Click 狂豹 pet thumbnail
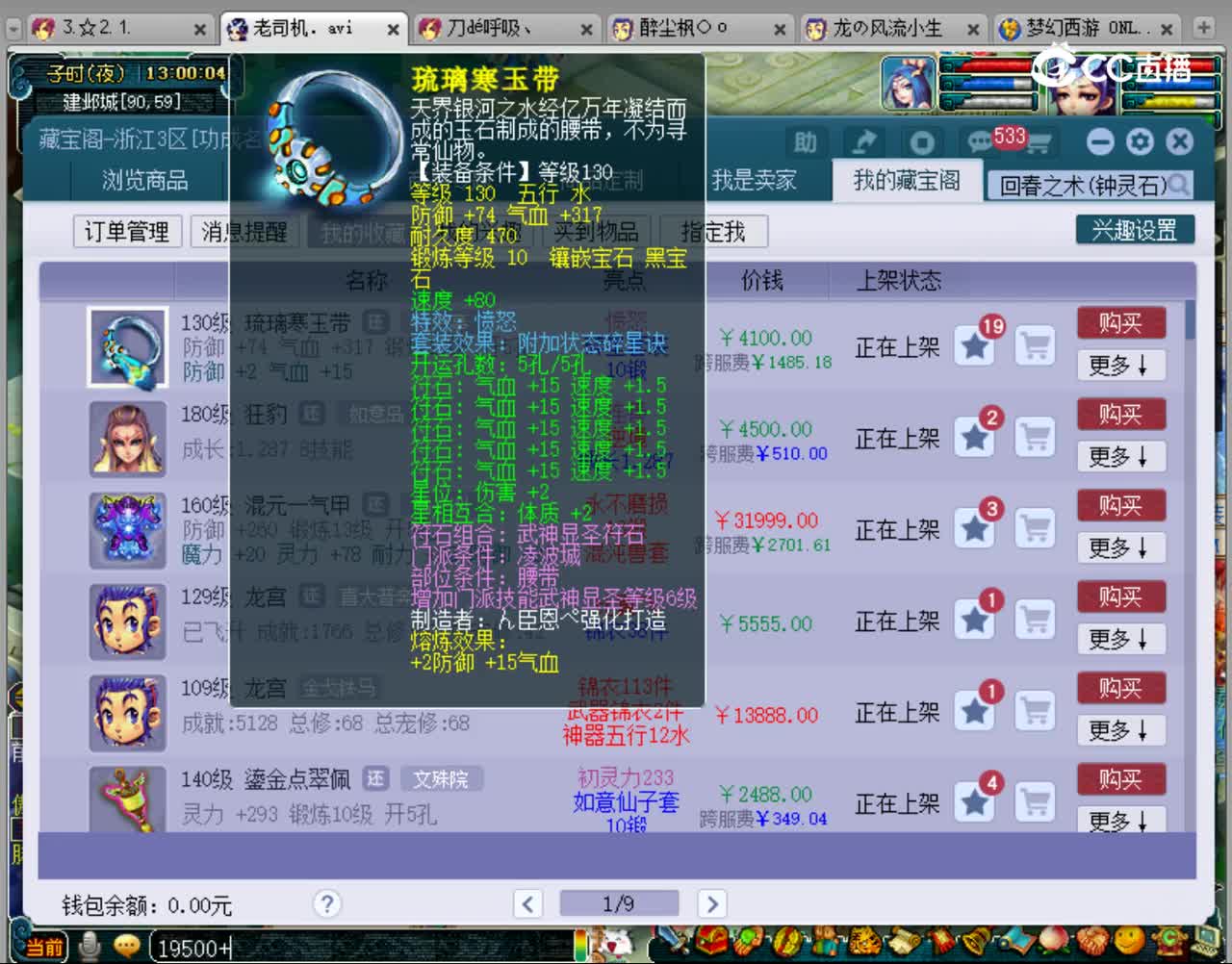 (128, 439)
